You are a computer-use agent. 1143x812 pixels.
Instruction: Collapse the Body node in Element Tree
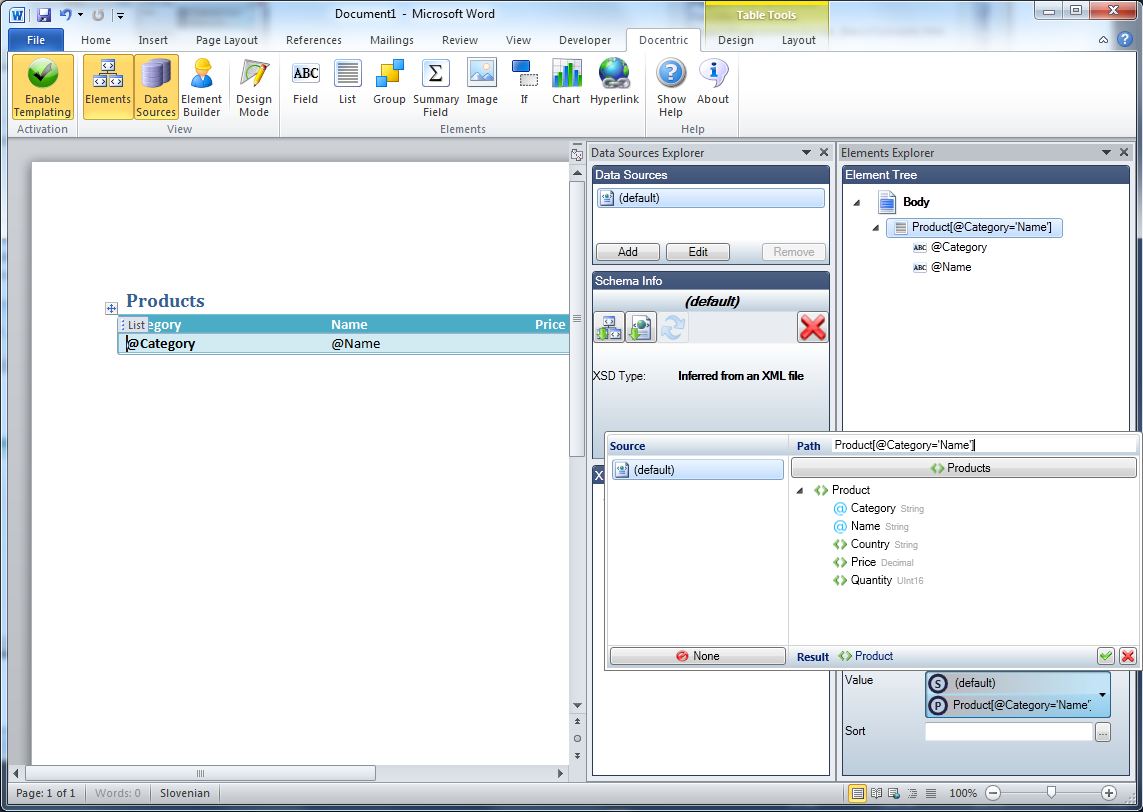click(x=857, y=203)
